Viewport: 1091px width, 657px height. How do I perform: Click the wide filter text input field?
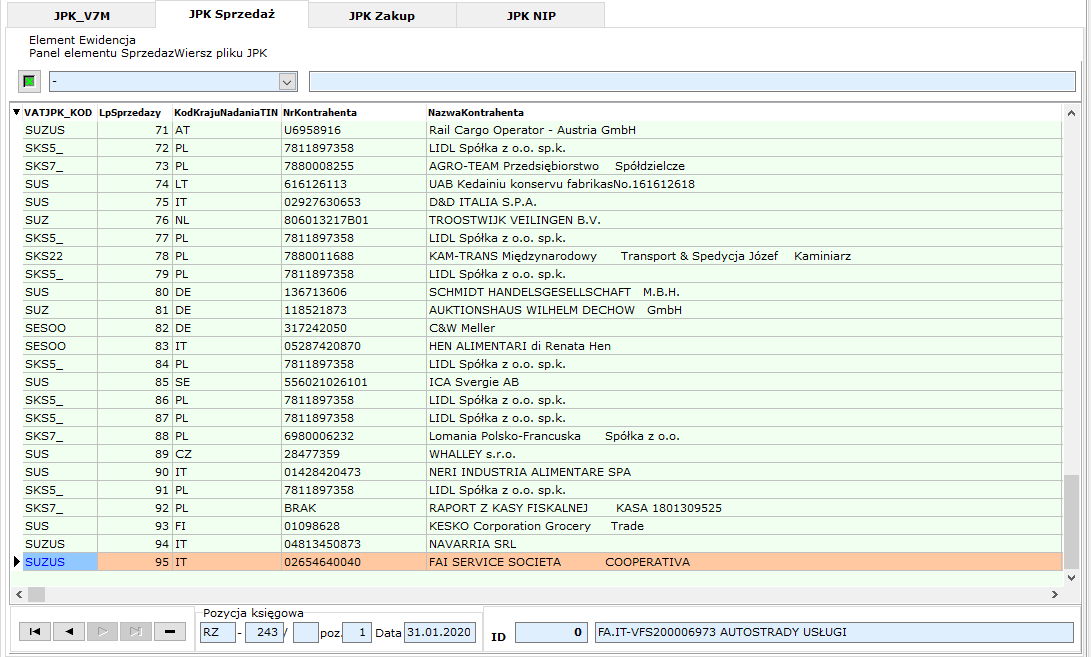click(x=692, y=81)
